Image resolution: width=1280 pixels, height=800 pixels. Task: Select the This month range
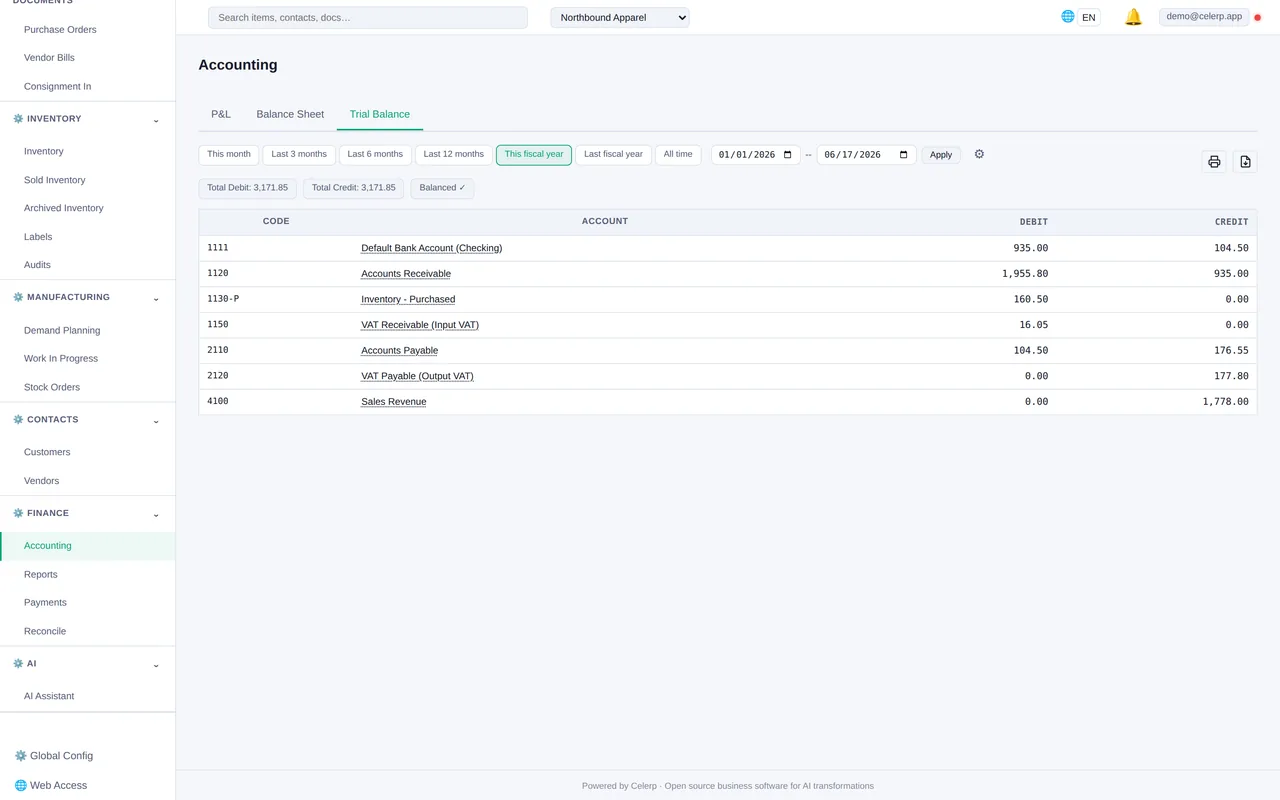pos(229,155)
